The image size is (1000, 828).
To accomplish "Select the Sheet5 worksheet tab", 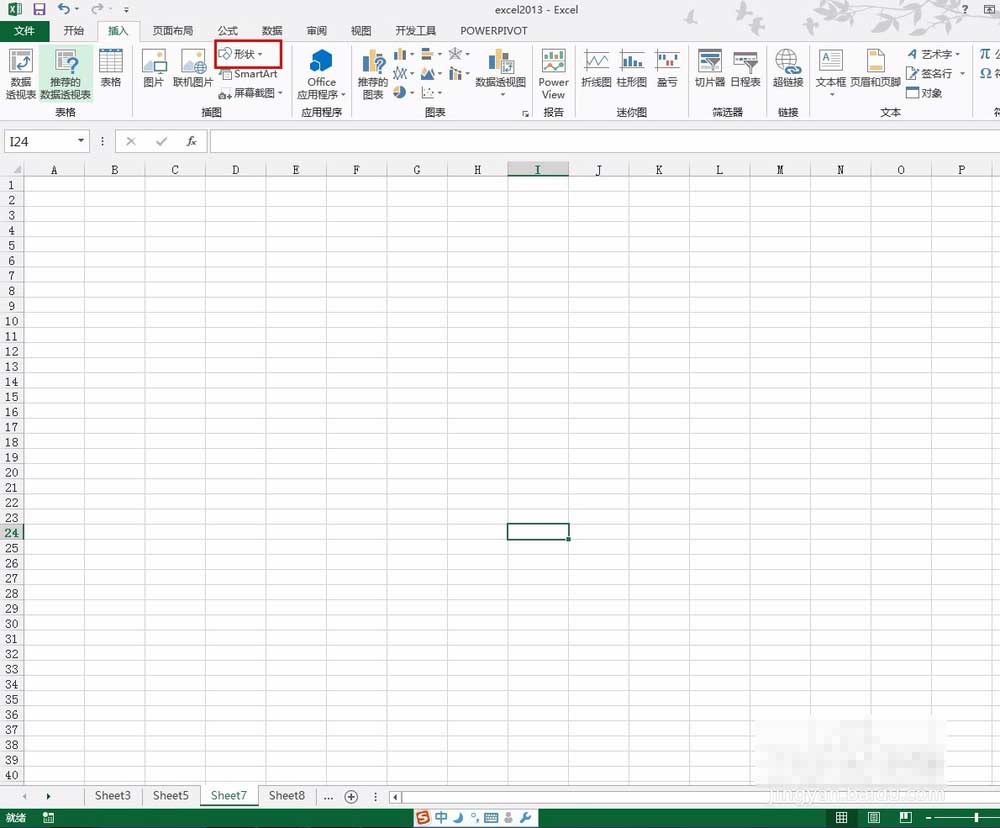I will point(170,796).
